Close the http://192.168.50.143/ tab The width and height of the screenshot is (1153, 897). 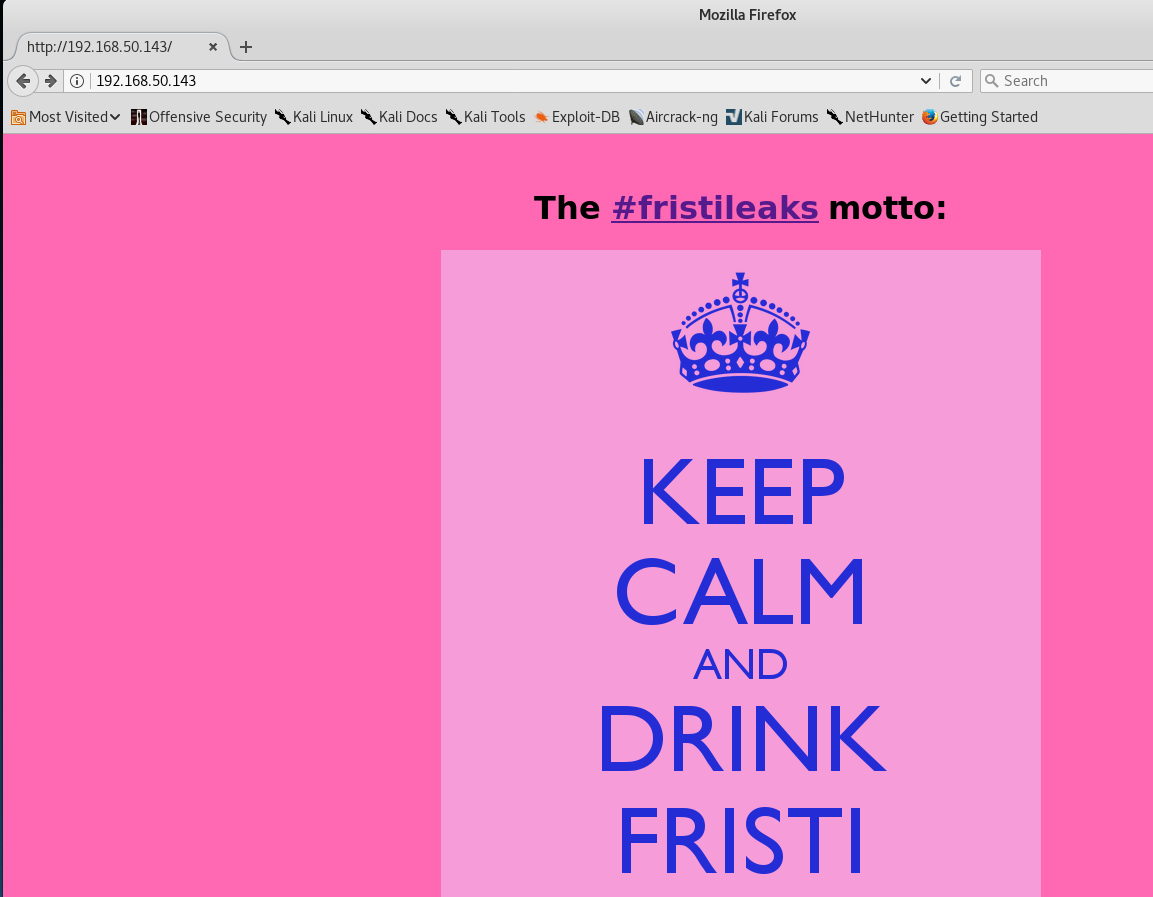(x=213, y=47)
